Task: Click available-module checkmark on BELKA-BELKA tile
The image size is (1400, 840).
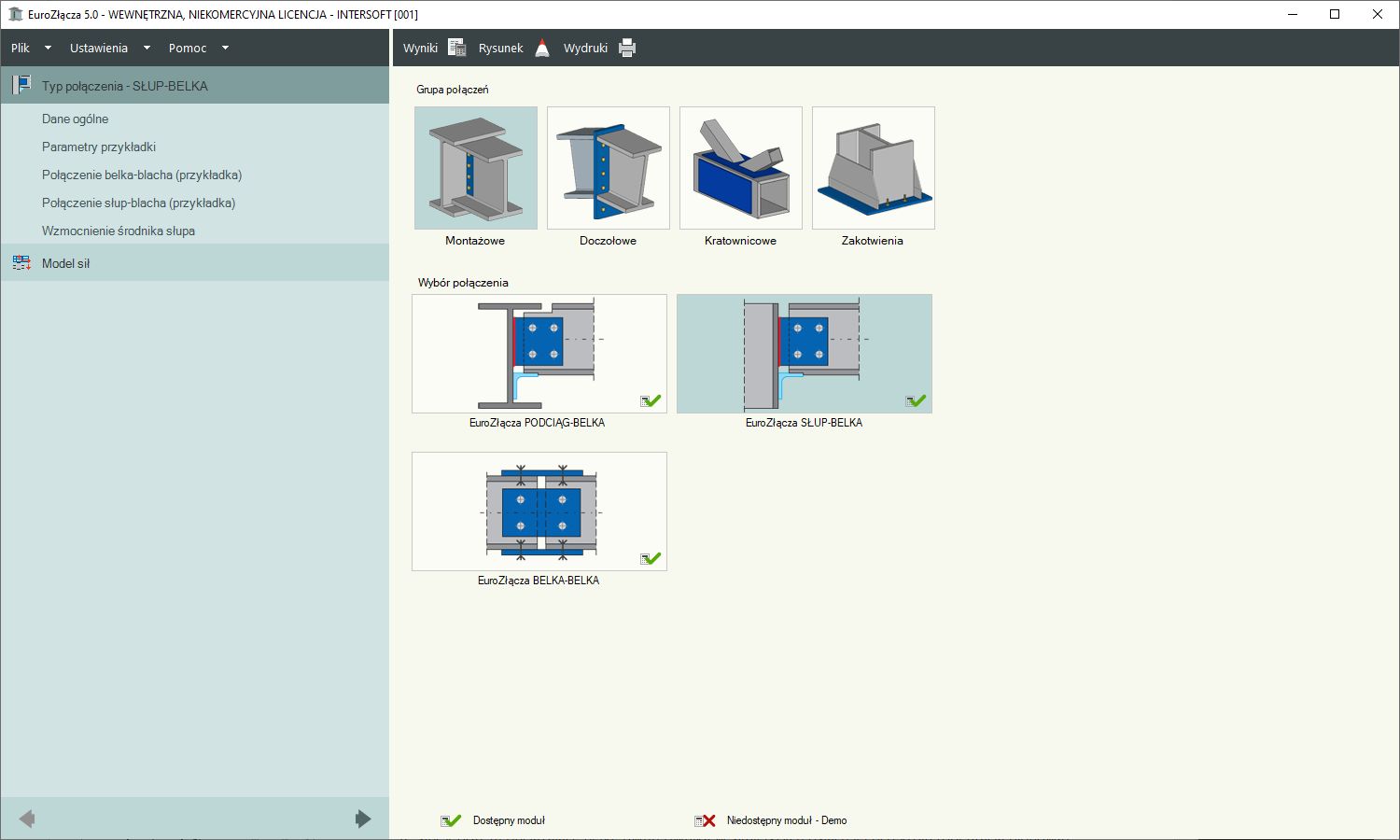Action: (651, 559)
